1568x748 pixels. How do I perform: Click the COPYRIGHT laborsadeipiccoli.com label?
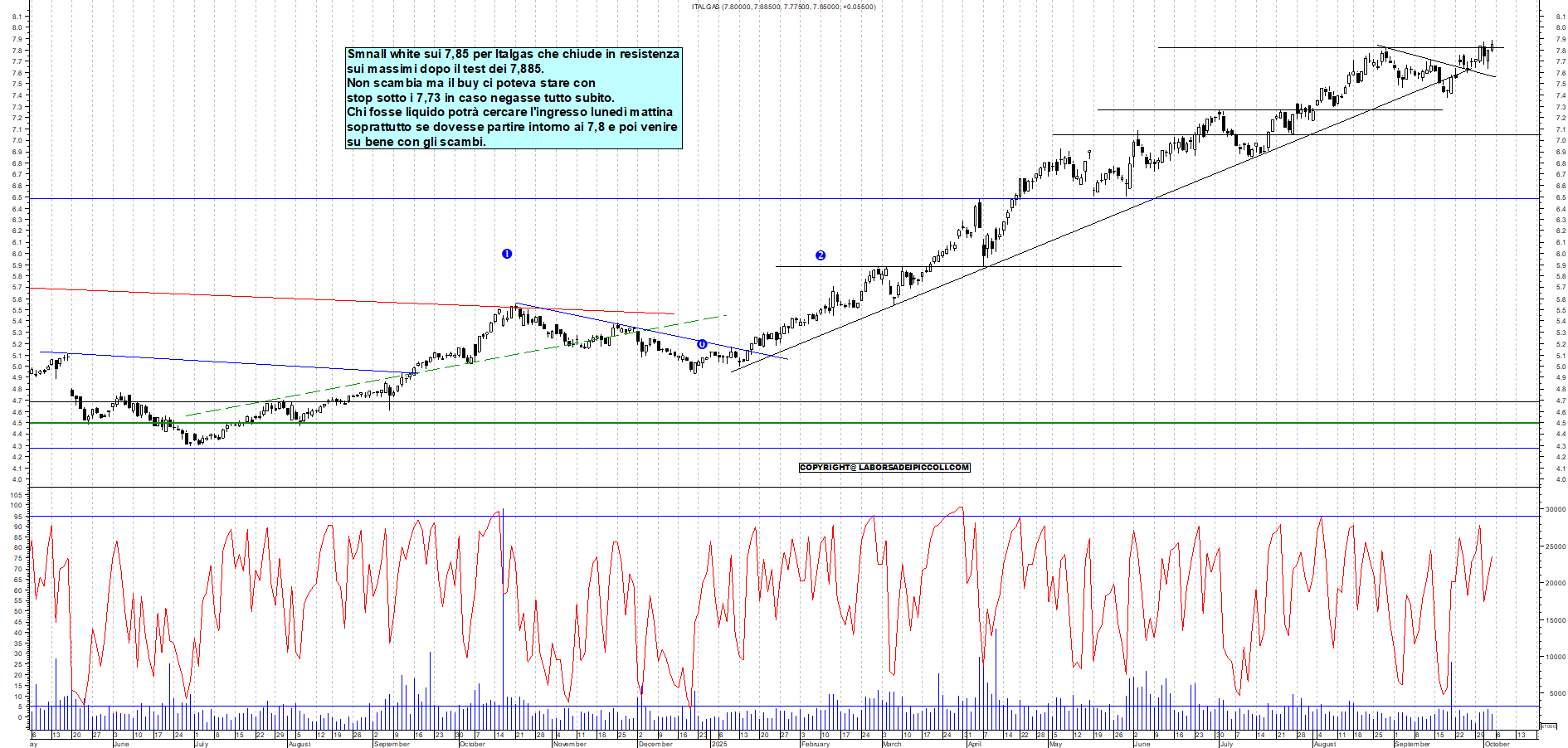click(884, 468)
